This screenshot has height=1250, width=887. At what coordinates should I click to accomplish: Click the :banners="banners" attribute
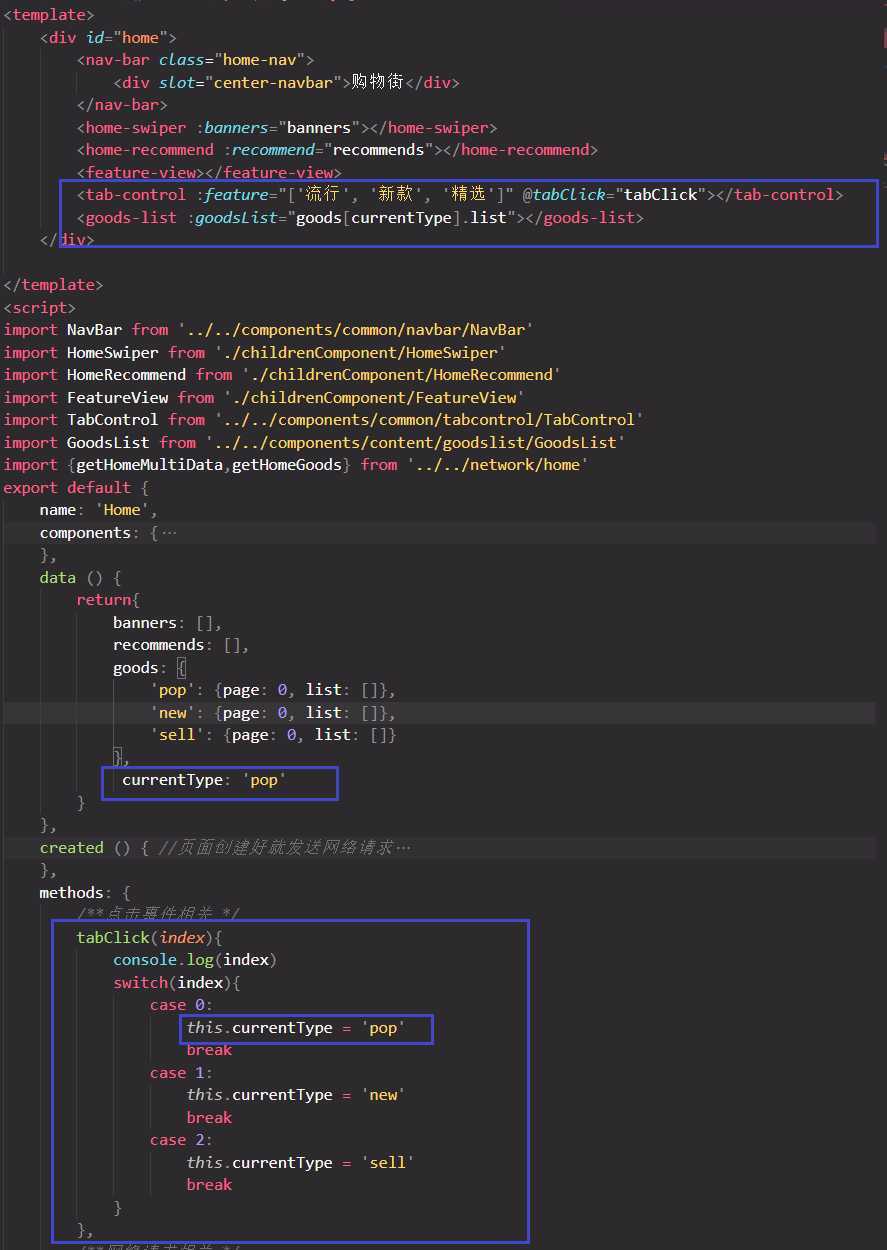point(278,128)
